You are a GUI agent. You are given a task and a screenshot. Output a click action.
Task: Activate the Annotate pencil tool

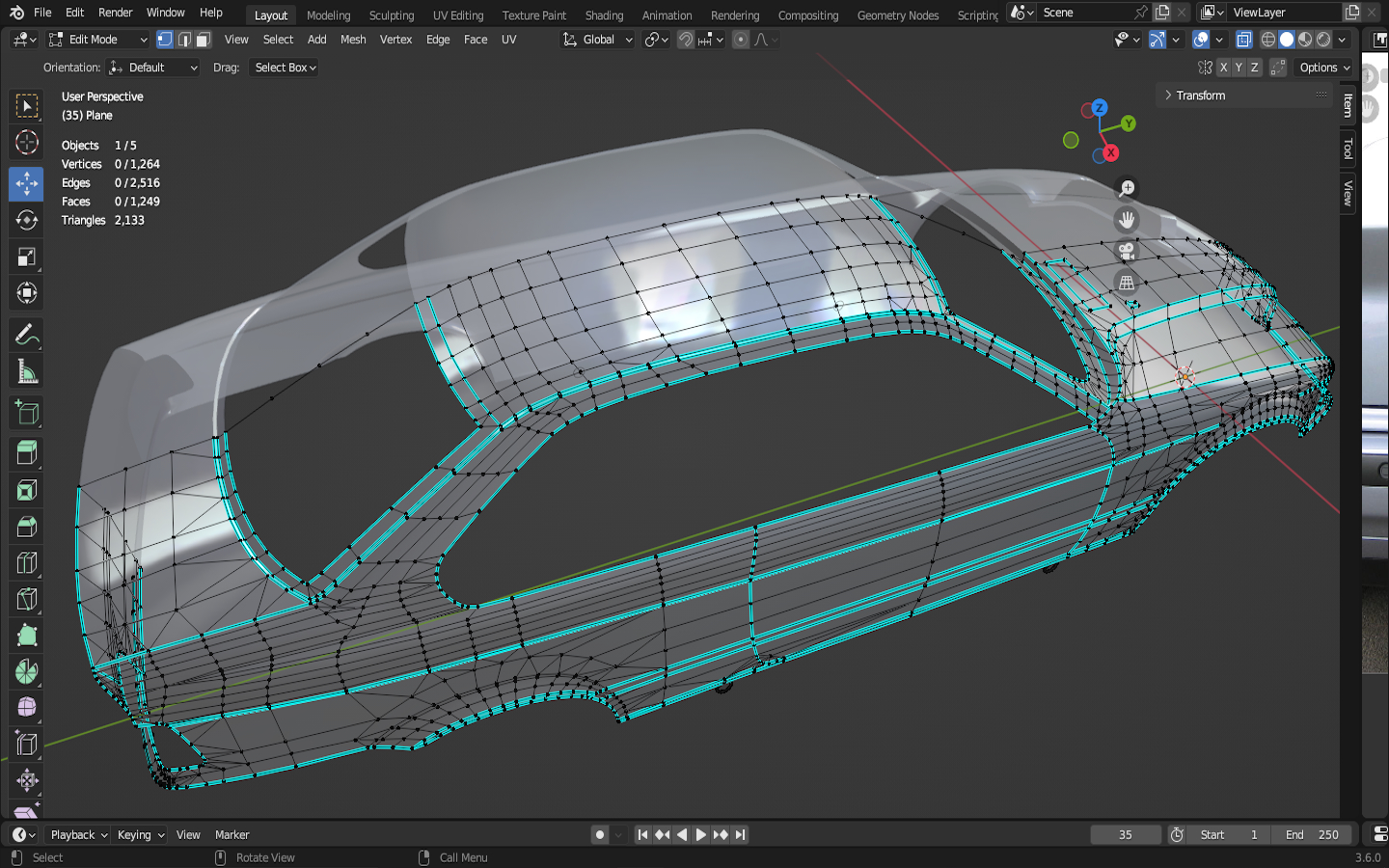26,335
